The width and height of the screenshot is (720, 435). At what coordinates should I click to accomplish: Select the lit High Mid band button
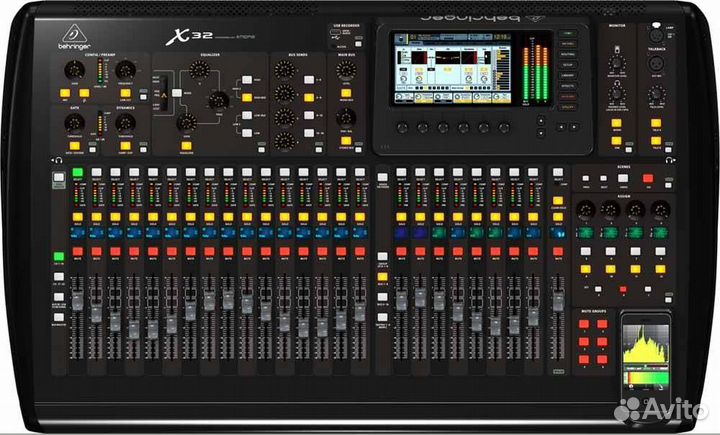tap(247, 97)
